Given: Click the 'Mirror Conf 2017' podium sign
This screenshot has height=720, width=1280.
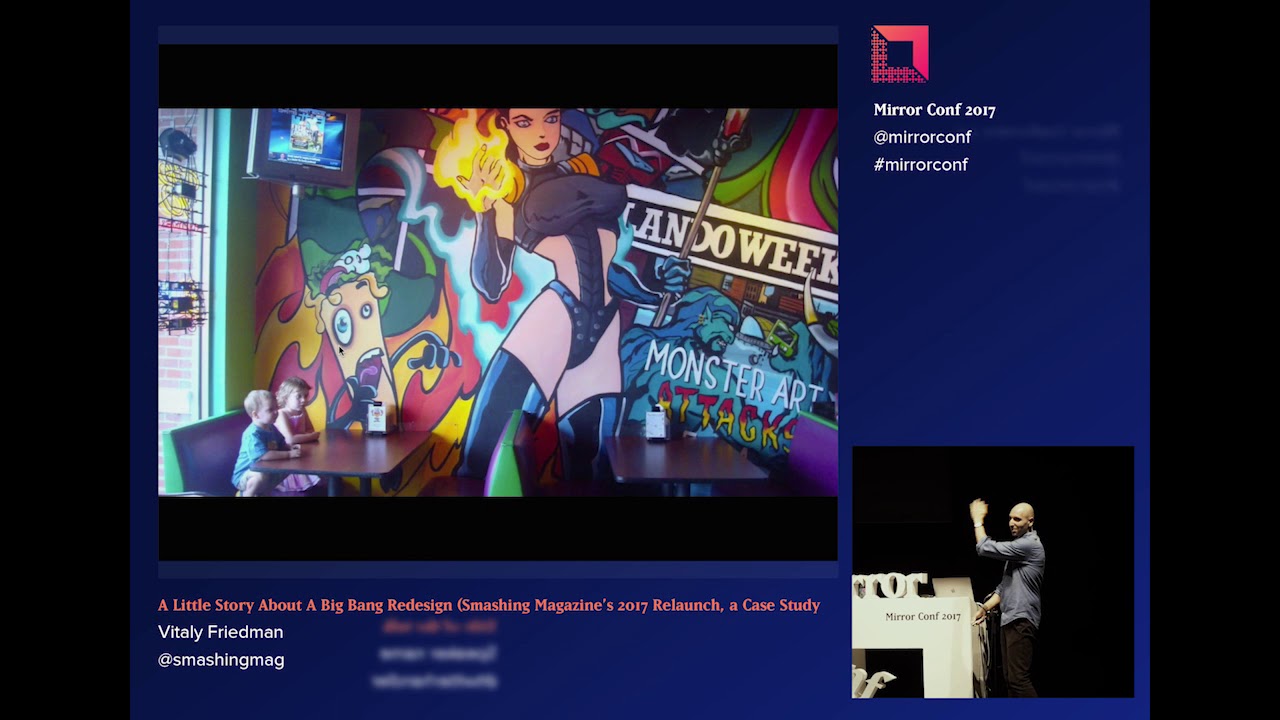Looking at the screenshot, I should tap(922, 616).
